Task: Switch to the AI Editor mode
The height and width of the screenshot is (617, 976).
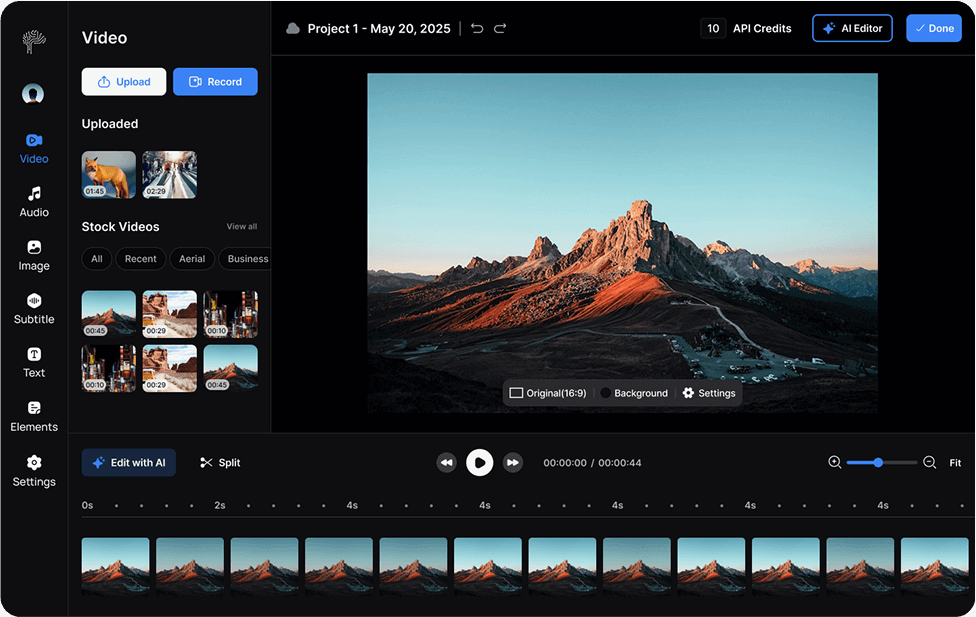Action: [x=852, y=28]
